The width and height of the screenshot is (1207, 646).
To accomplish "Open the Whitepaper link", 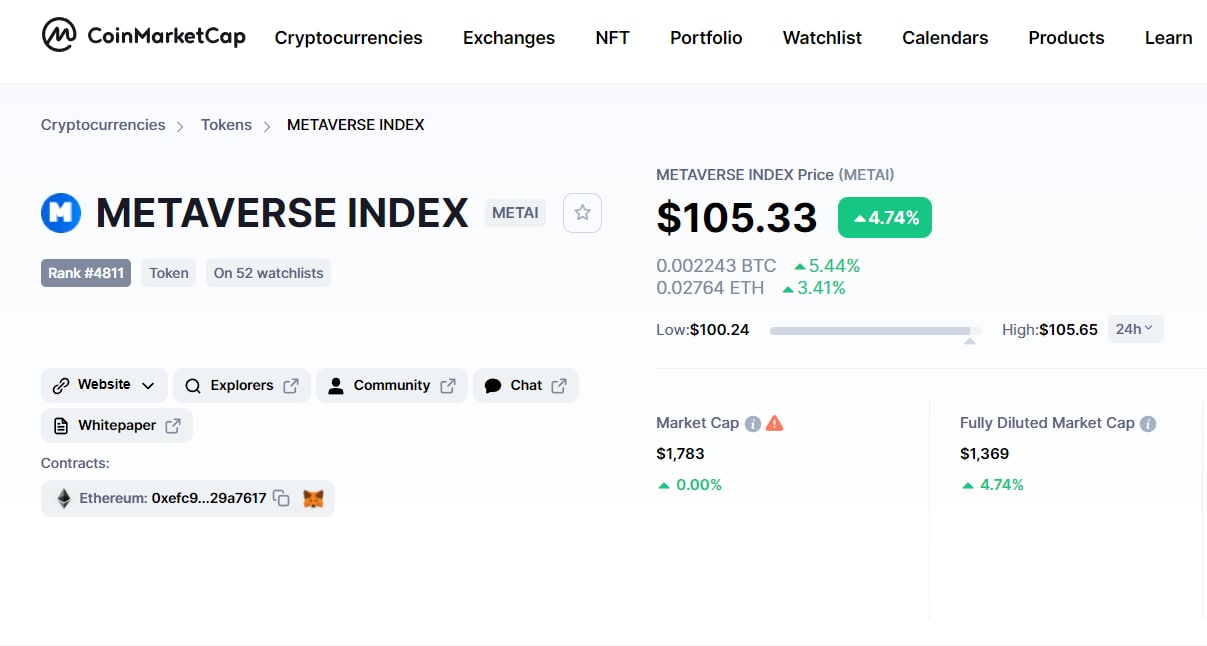I will (x=117, y=425).
